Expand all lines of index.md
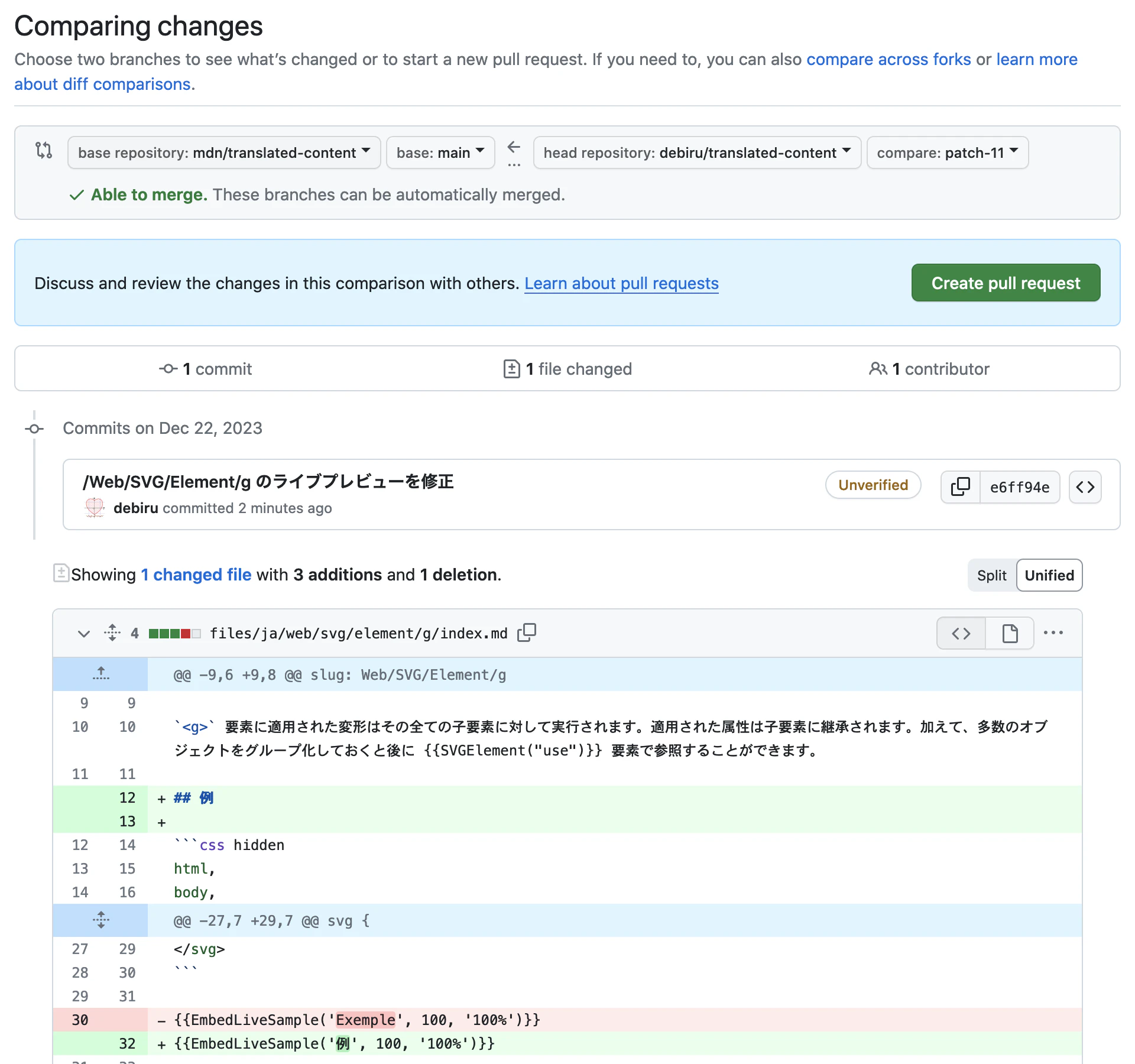Viewport: 1135px width, 1064px height. tap(112, 632)
